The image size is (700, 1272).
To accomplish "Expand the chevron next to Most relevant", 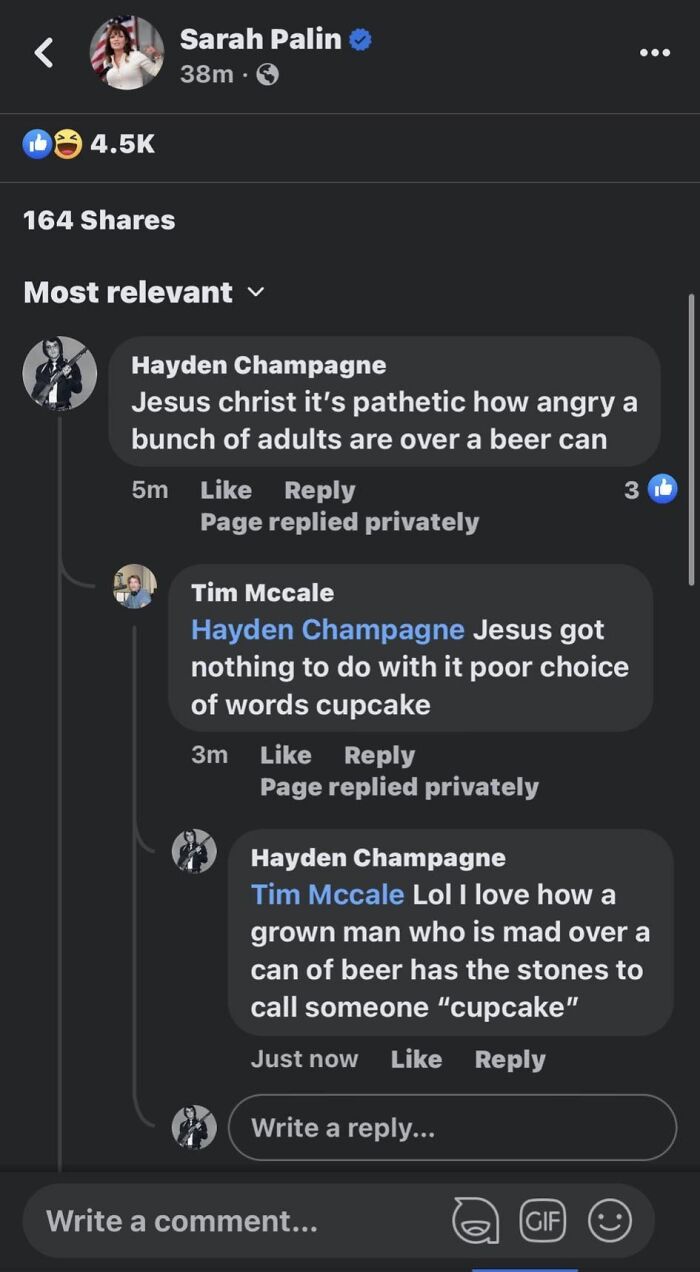I will pyautogui.click(x=254, y=293).
